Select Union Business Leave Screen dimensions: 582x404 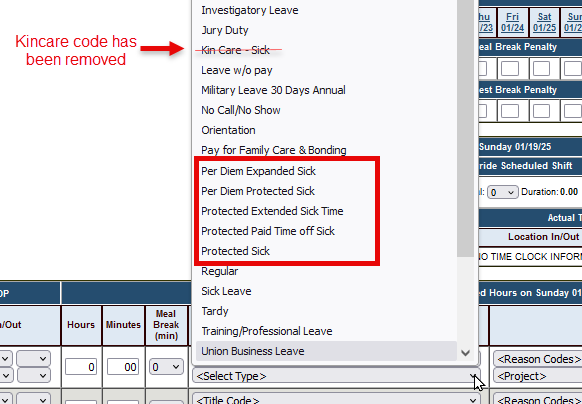click(x=326, y=351)
